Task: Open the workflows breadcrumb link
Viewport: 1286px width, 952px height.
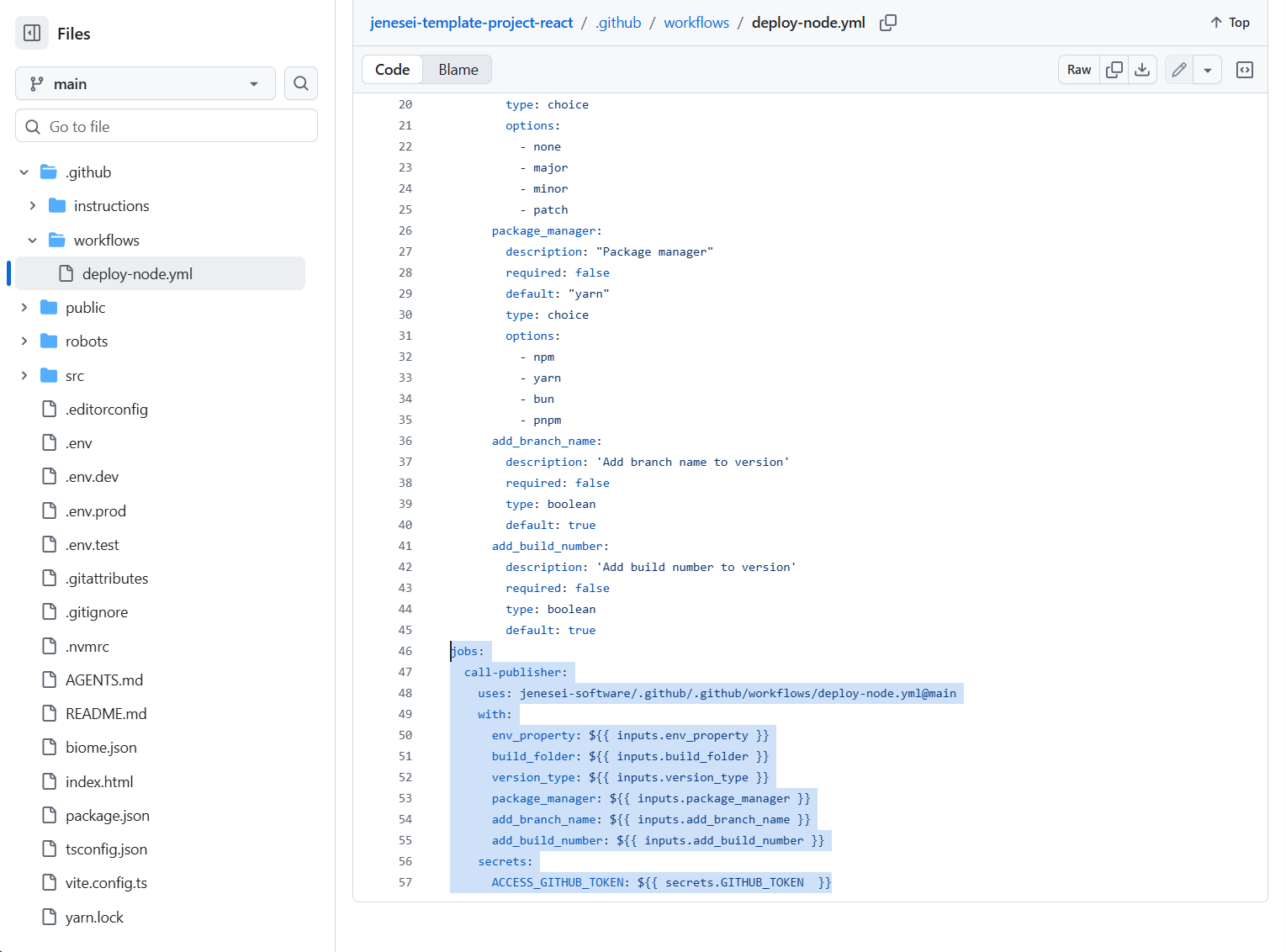Action: (696, 23)
